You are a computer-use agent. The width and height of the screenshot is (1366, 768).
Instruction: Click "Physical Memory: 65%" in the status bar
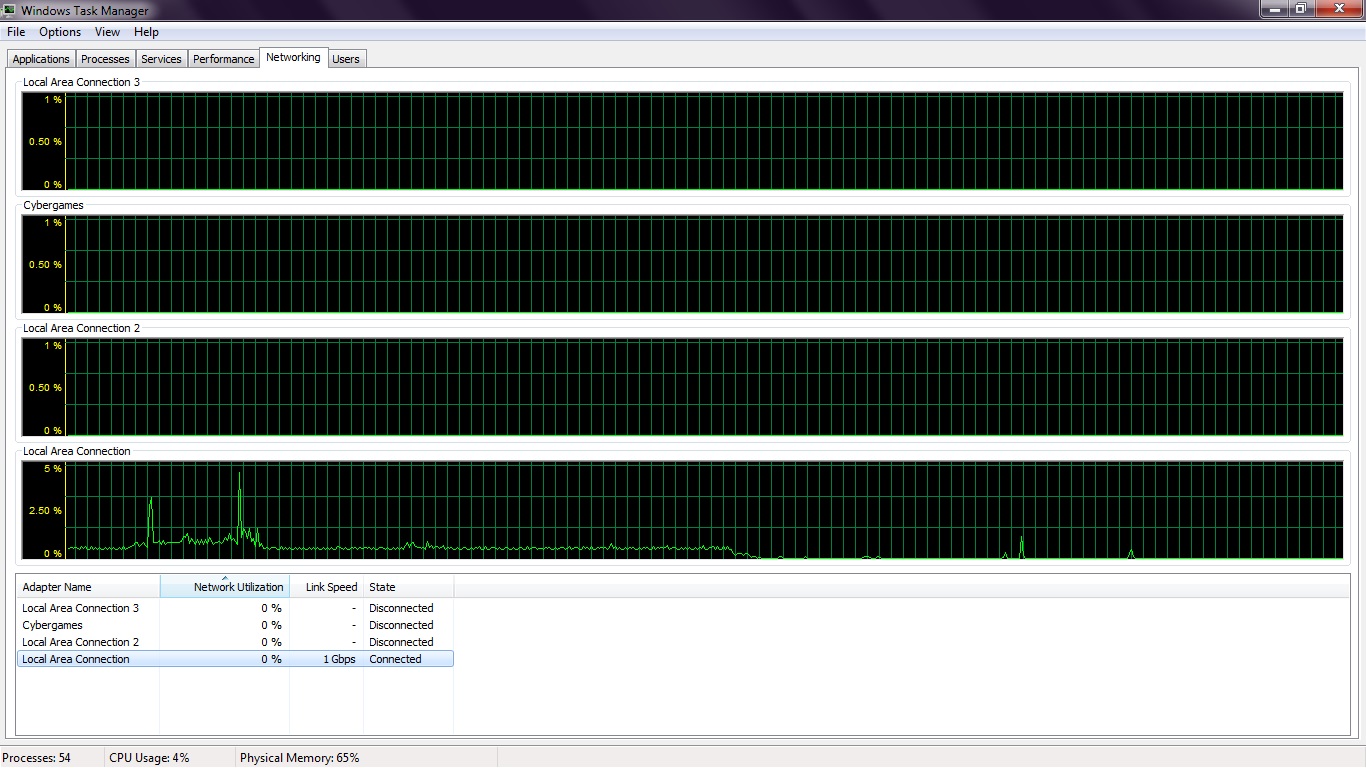coord(300,758)
